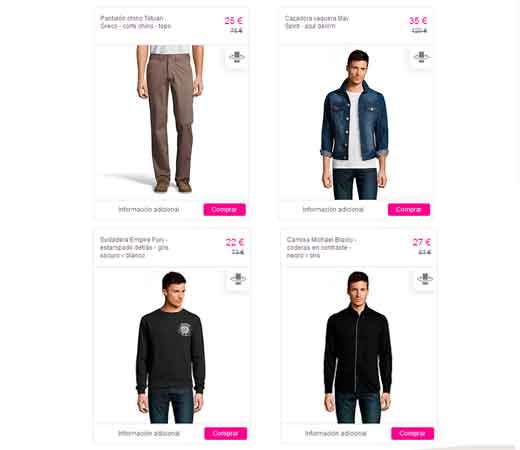The width and height of the screenshot is (520, 450).
Task: Show Información adicional for black sweatshirt
Action: tap(149, 434)
